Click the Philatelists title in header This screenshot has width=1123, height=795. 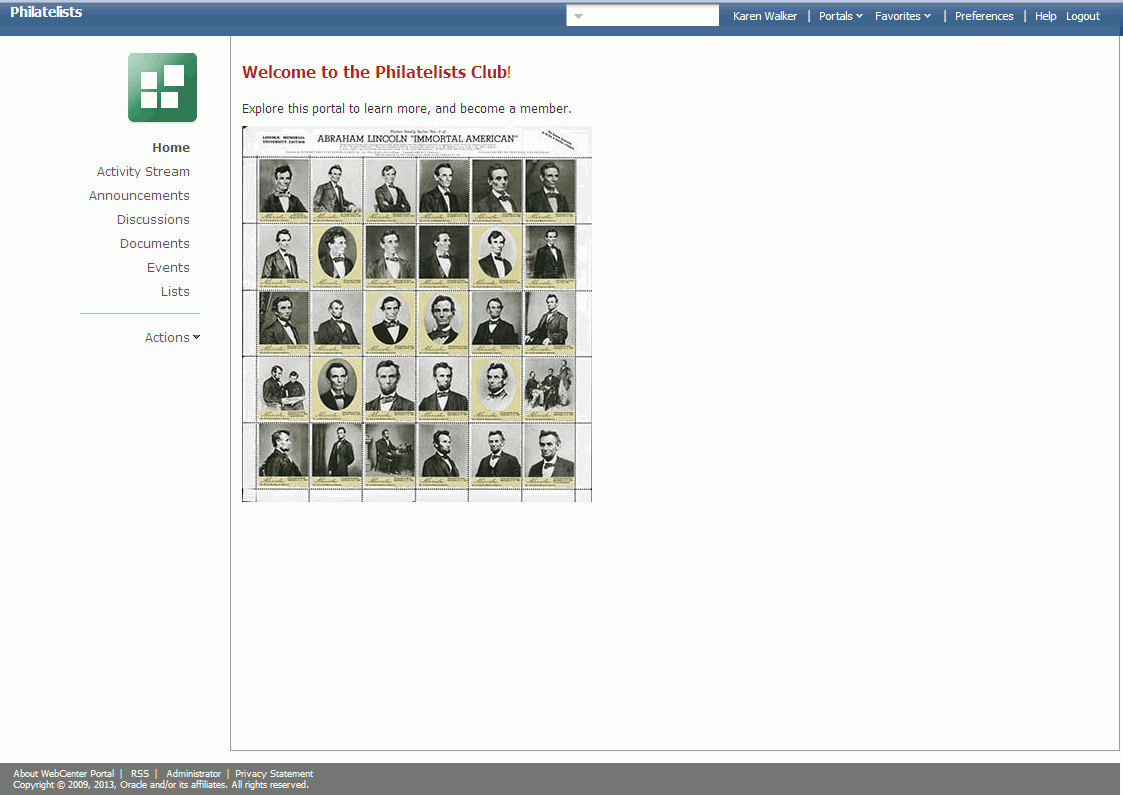point(46,12)
